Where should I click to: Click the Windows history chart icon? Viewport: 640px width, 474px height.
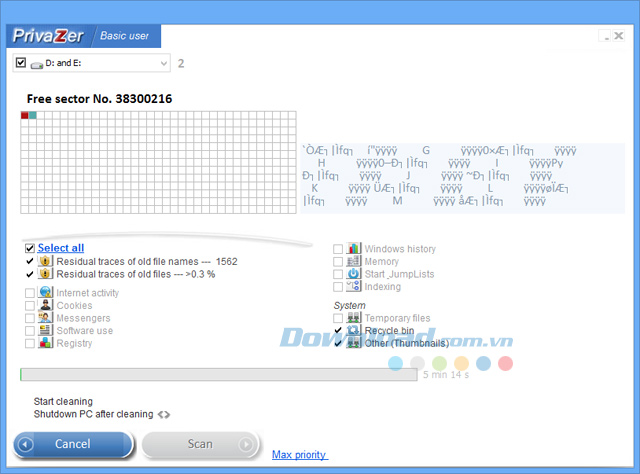[x=353, y=248]
